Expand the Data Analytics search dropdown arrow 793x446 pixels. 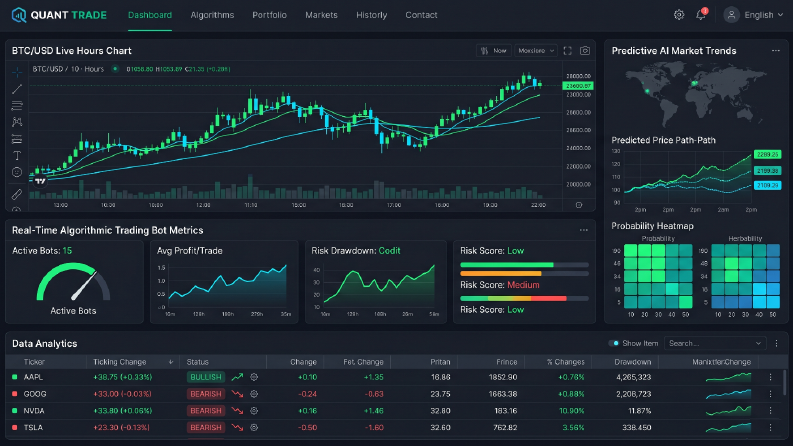[x=758, y=343]
